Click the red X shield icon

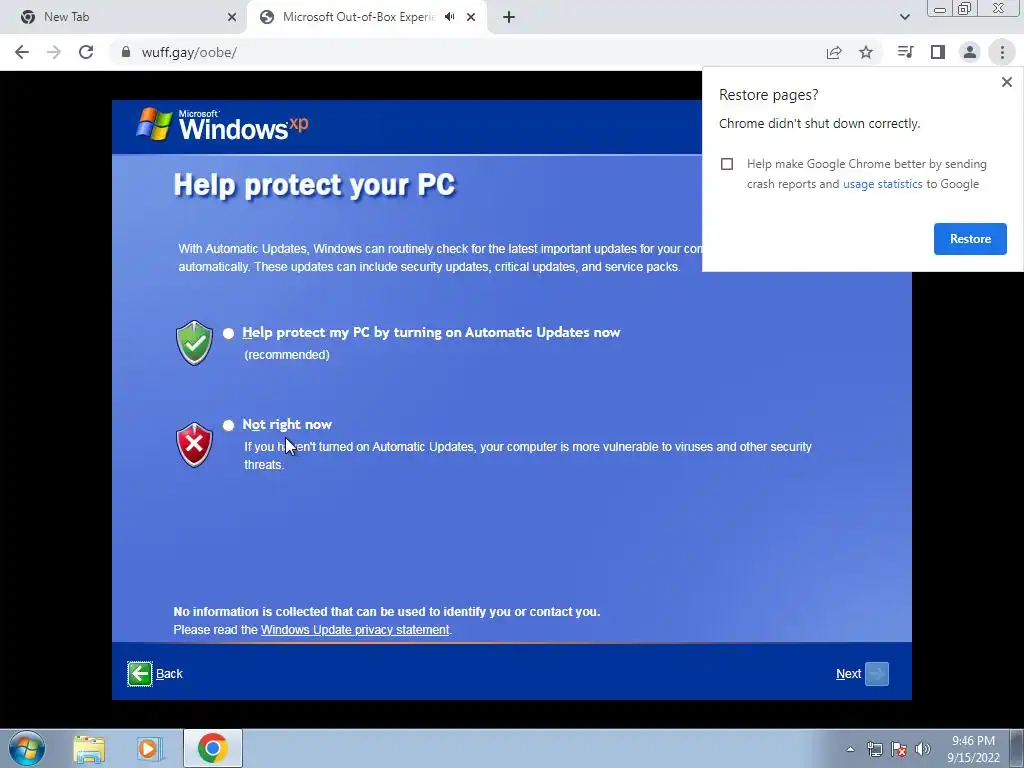click(194, 445)
